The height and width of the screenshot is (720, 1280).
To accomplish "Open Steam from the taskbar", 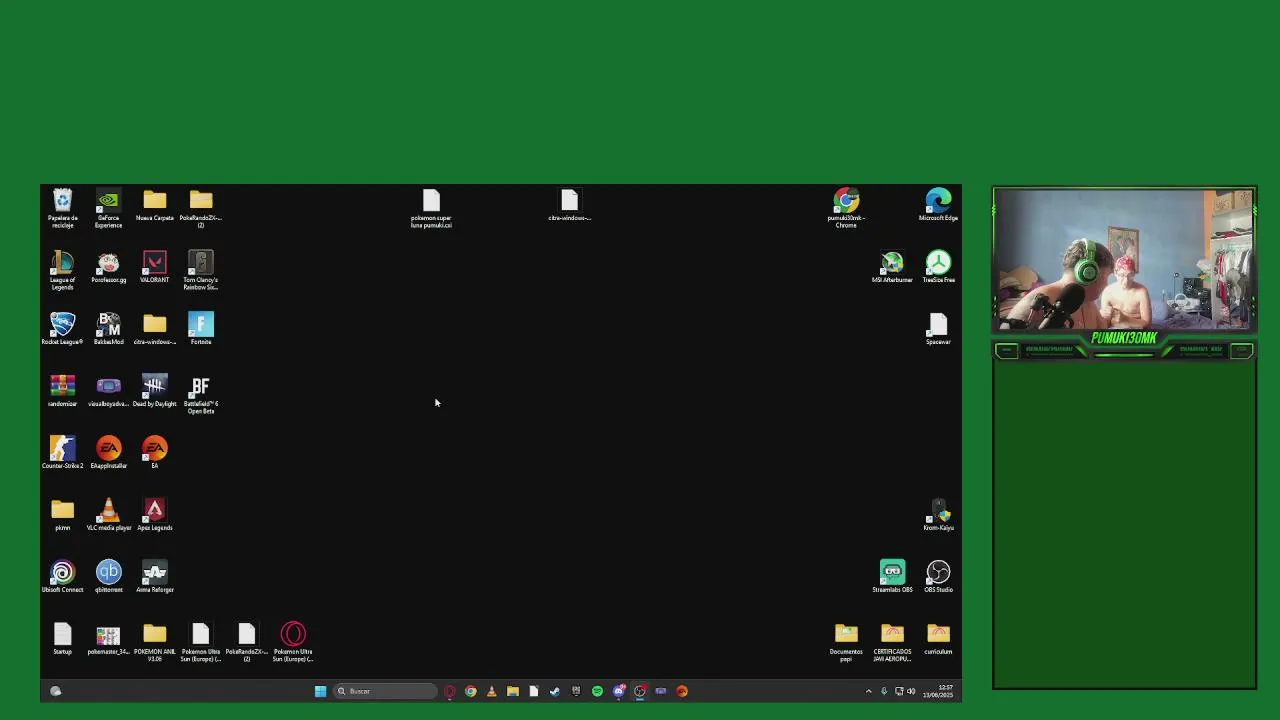I will pos(554,691).
